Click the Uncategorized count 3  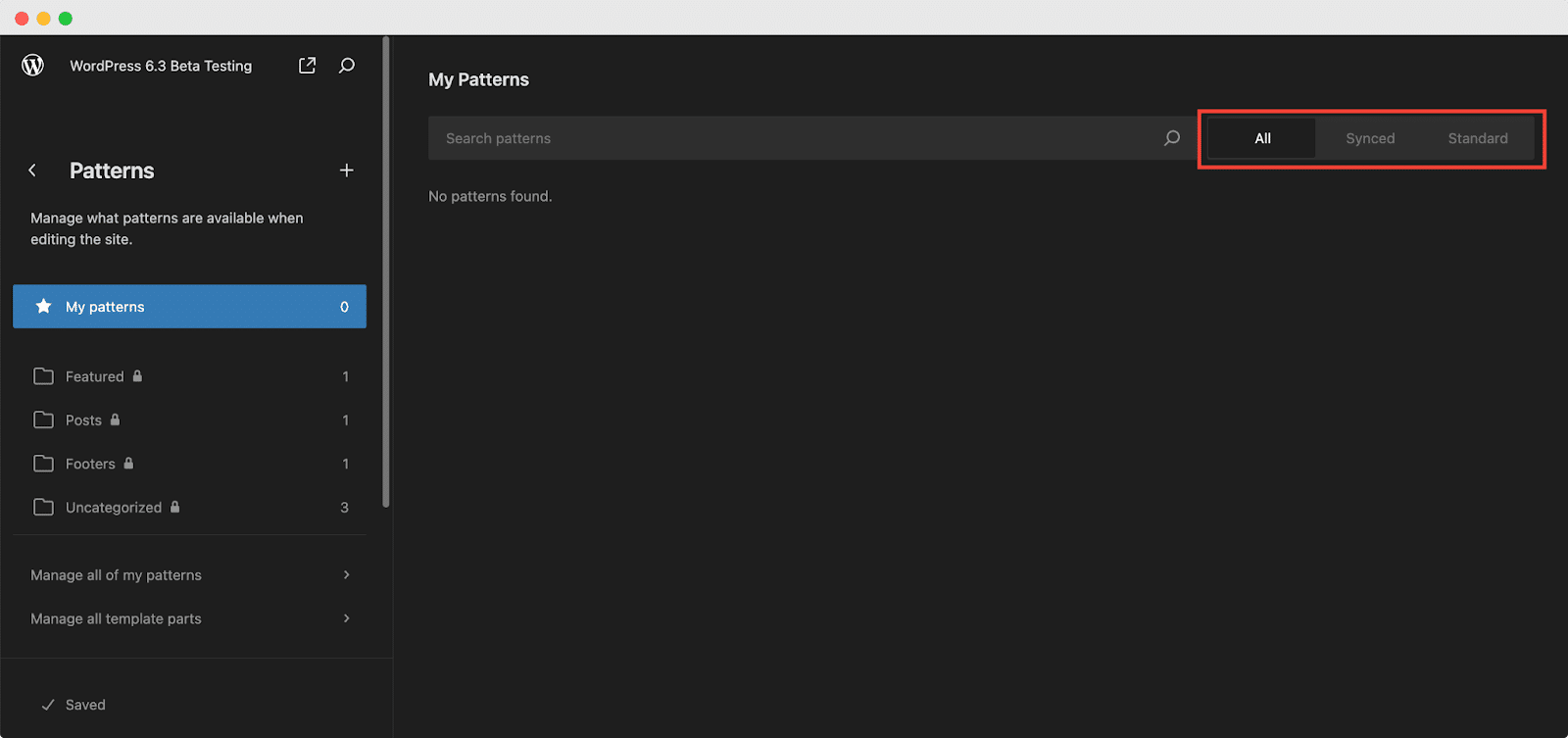(344, 507)
